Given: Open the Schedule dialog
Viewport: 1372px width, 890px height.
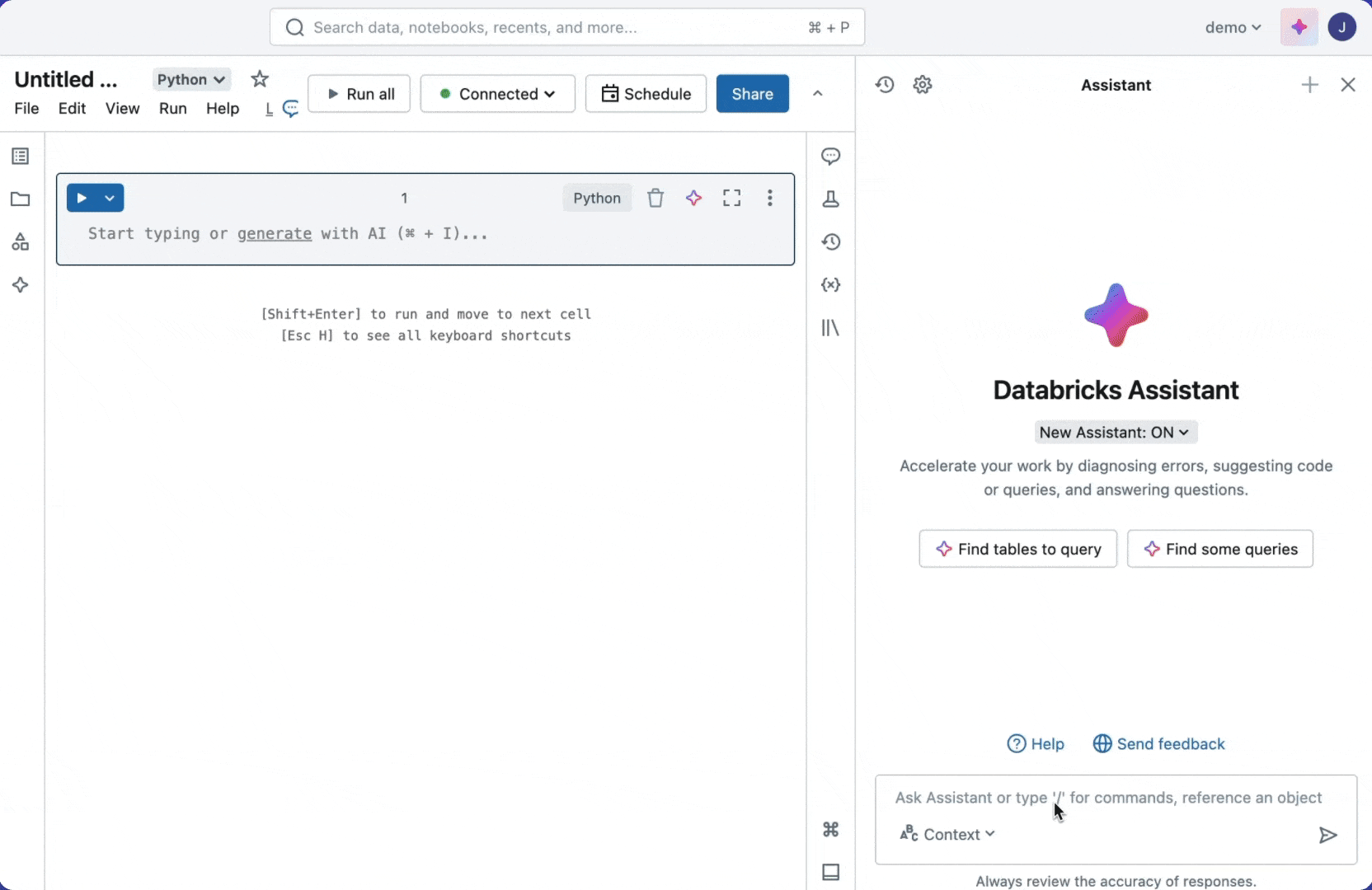Looking at the screenshot, I should pos(646,94).
